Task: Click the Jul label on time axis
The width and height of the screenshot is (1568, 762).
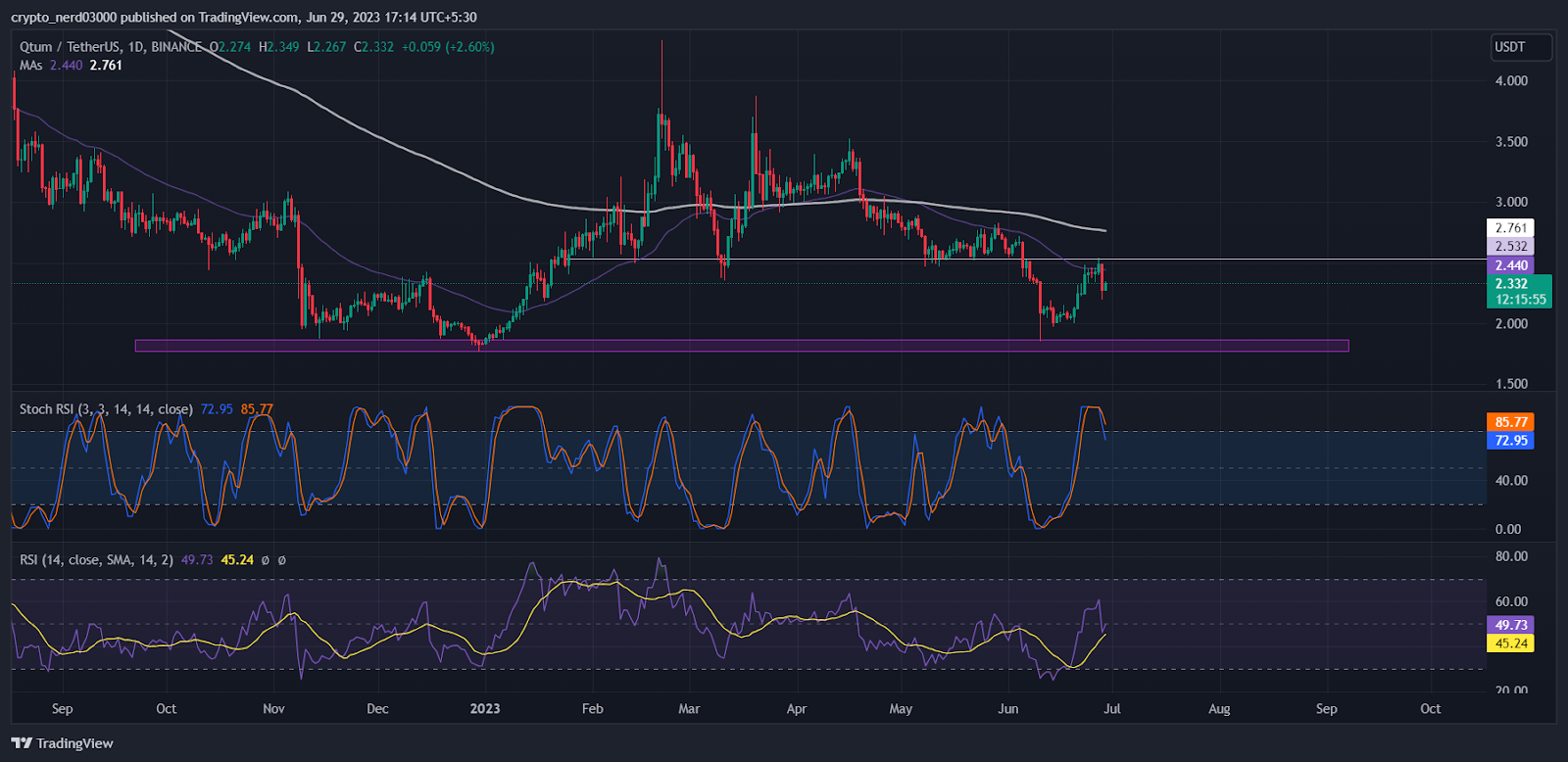Action: pos(1112,709)
